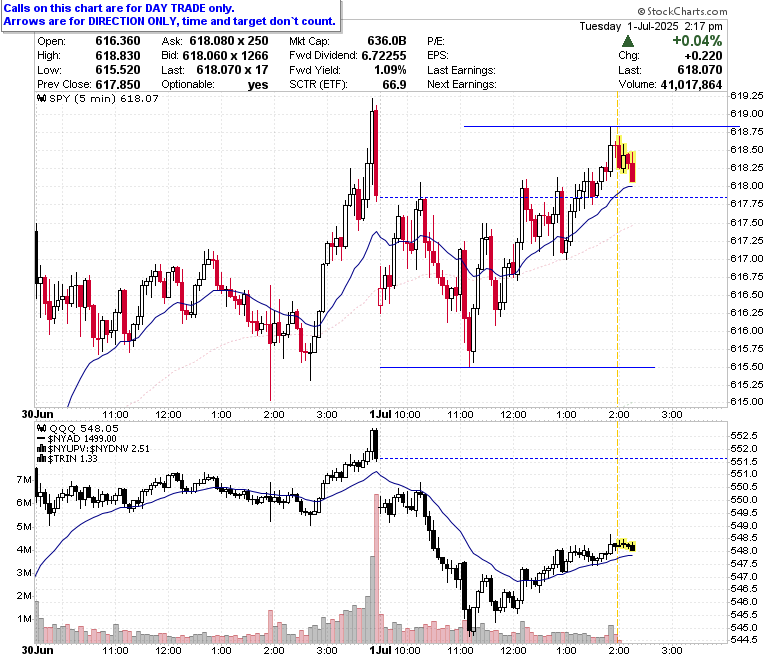Click the Fwd Yield value 1.09%
This screenshot has height=659, width=780.
(390, 70)
